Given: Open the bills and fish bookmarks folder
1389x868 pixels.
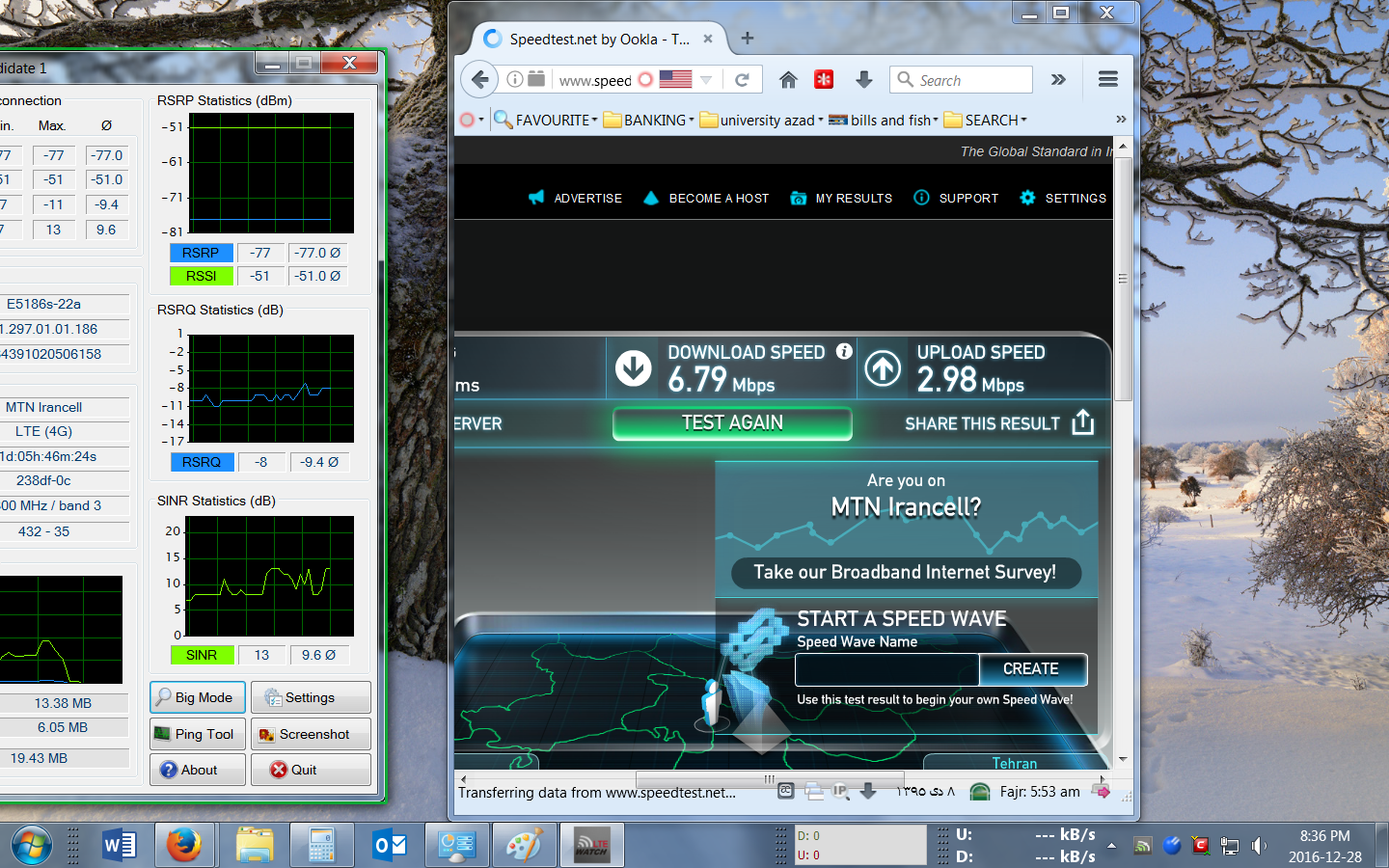Looking at the screenshot, I should click(884, 121).
